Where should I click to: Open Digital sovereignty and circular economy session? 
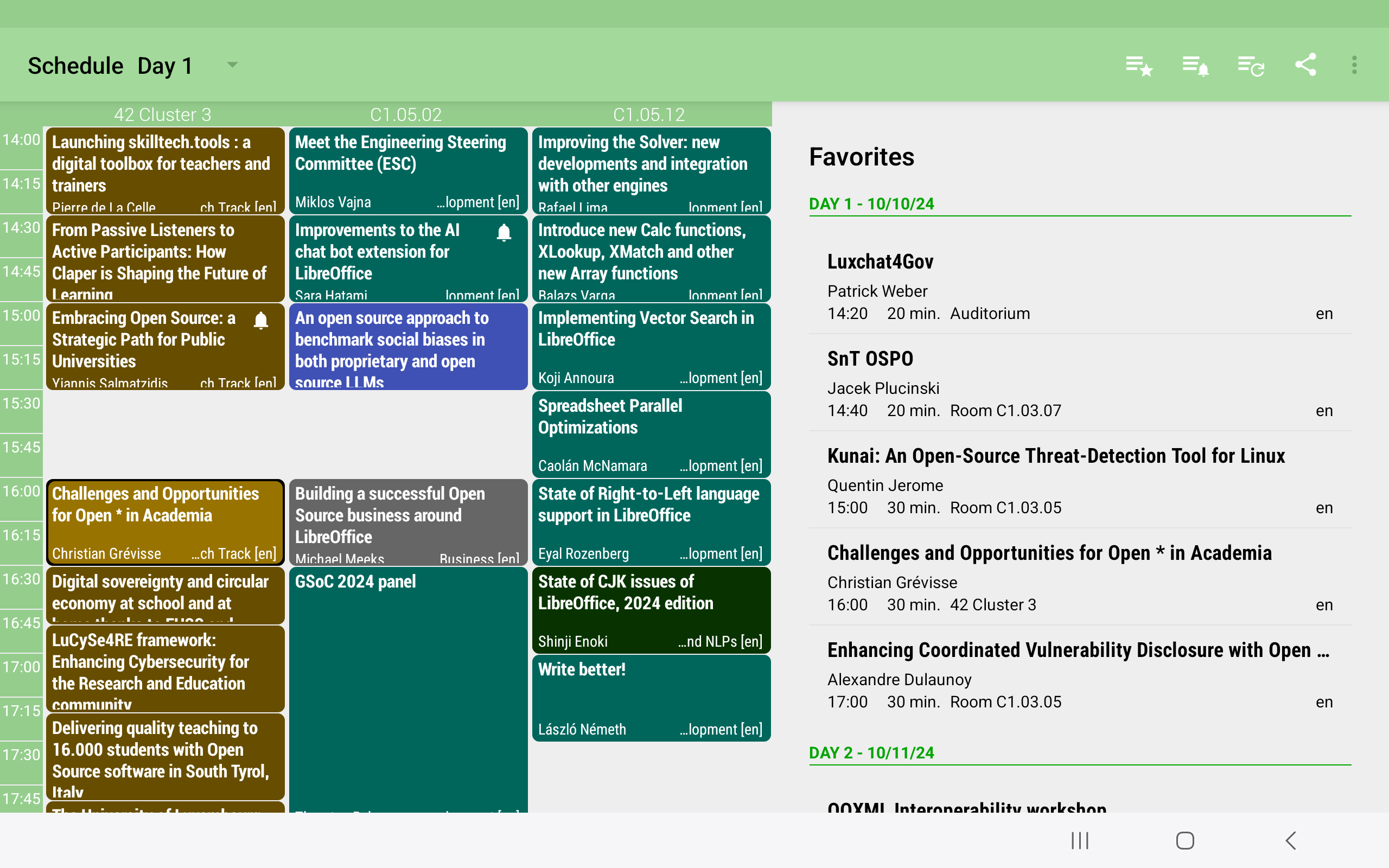point(165,595)
